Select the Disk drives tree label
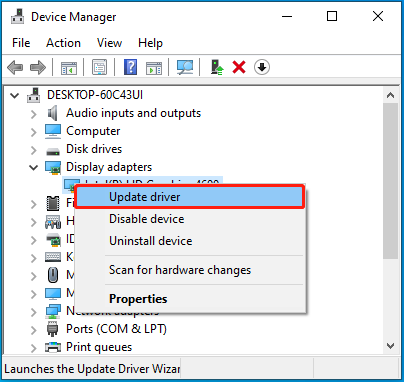This screenshot has height=382, width=404. (94, 149)
